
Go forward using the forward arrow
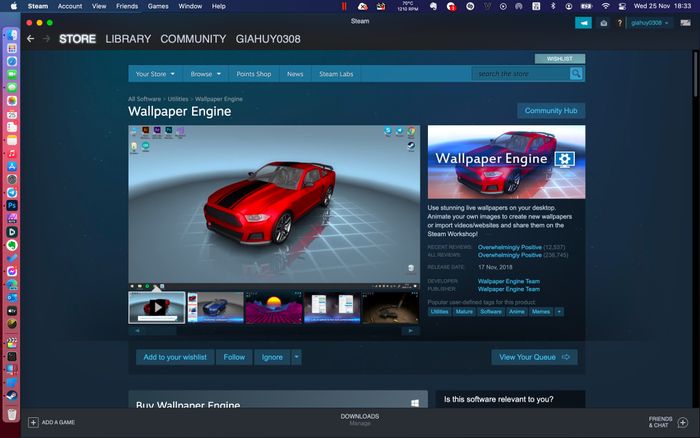46,39
